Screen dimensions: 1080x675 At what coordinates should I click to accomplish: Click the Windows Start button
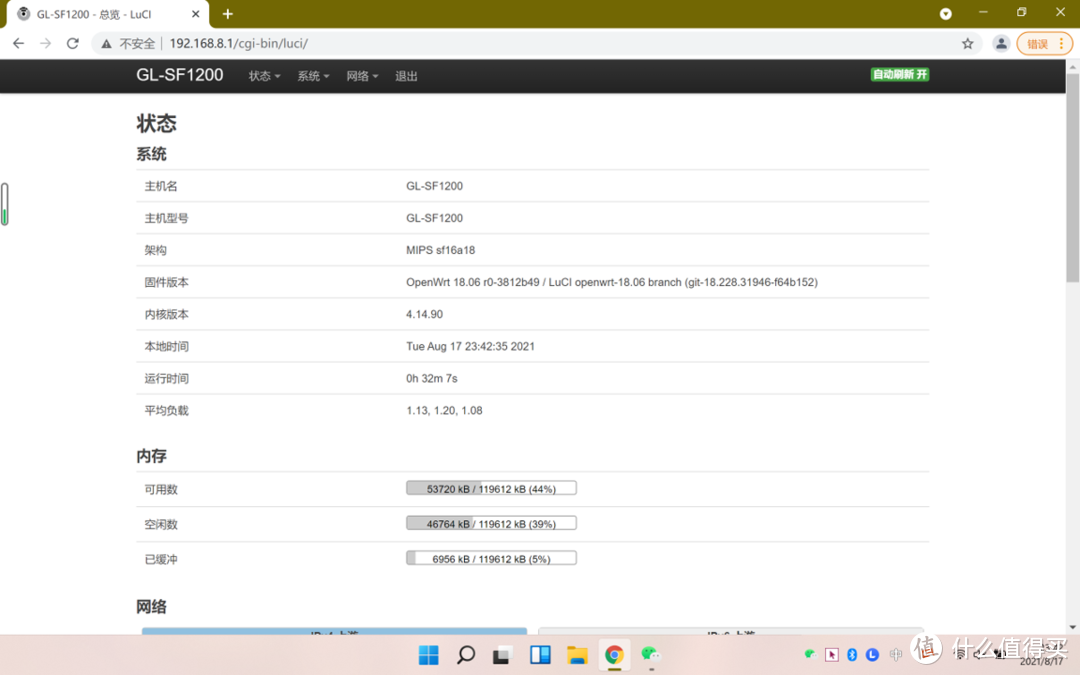coord(428,654)
